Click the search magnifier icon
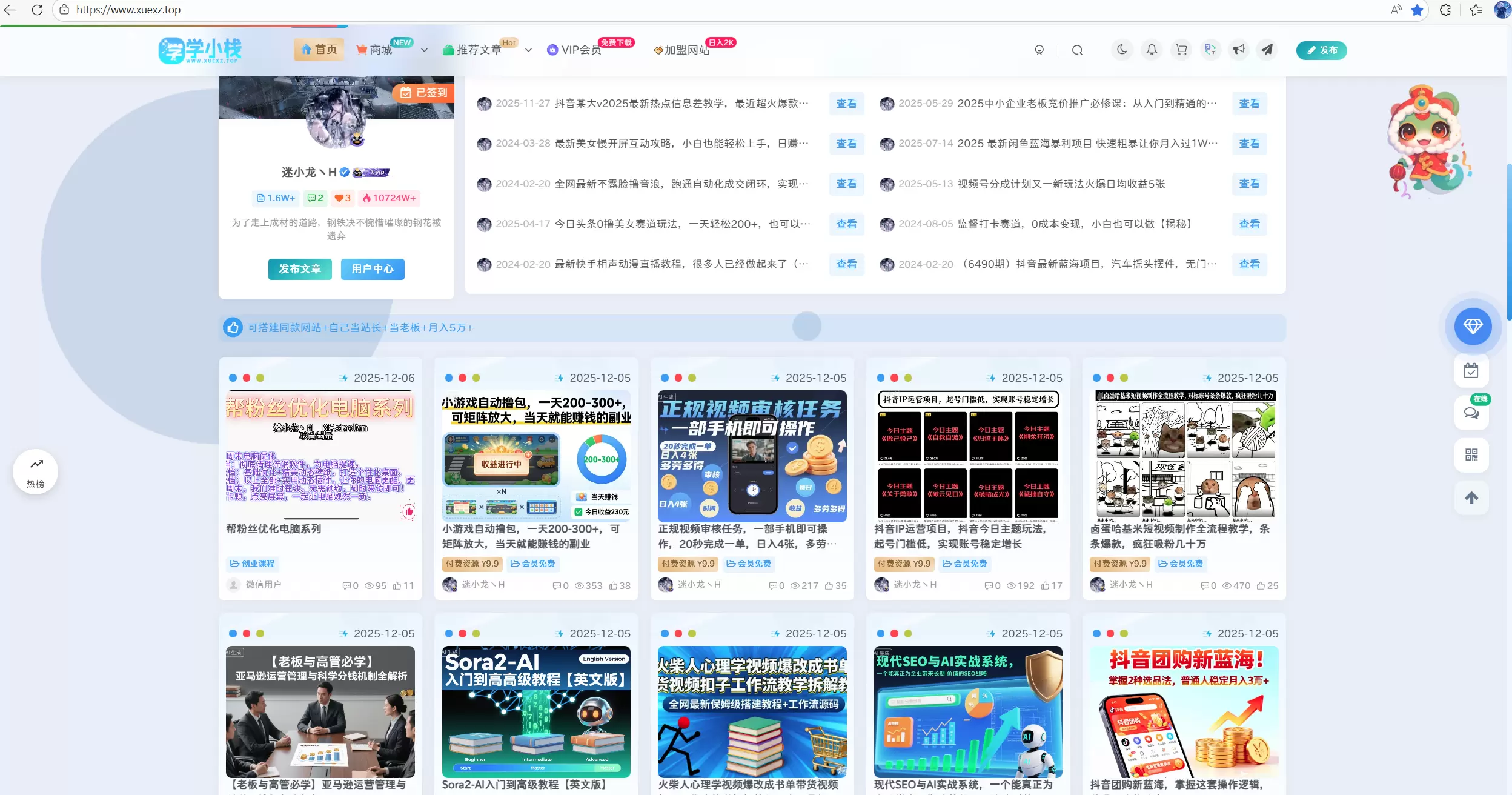The height and width of the screenshot is (795, 1512). point(1077,50)
